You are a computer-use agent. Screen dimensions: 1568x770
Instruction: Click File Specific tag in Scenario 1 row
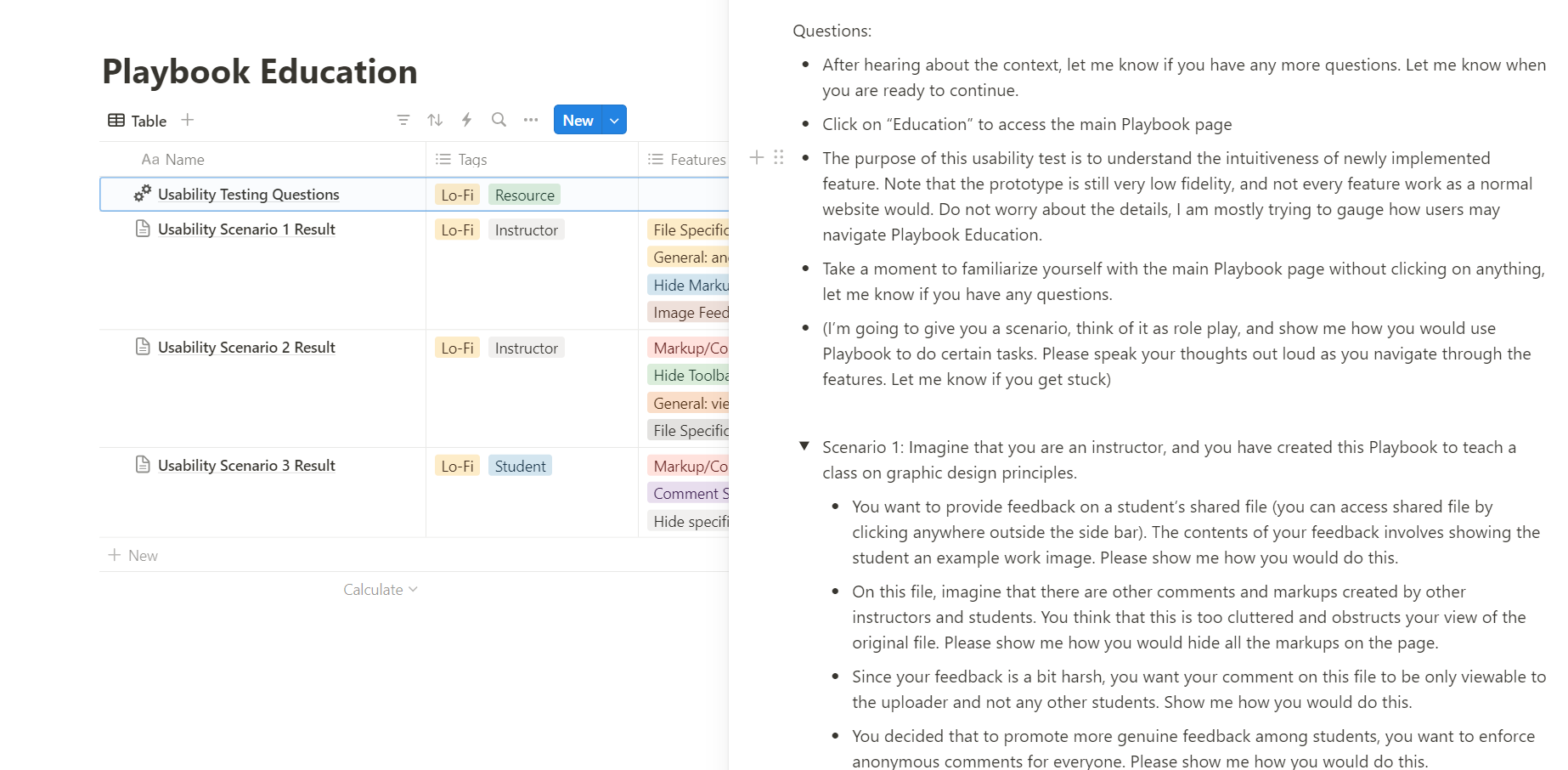click(x=688, y=229)
